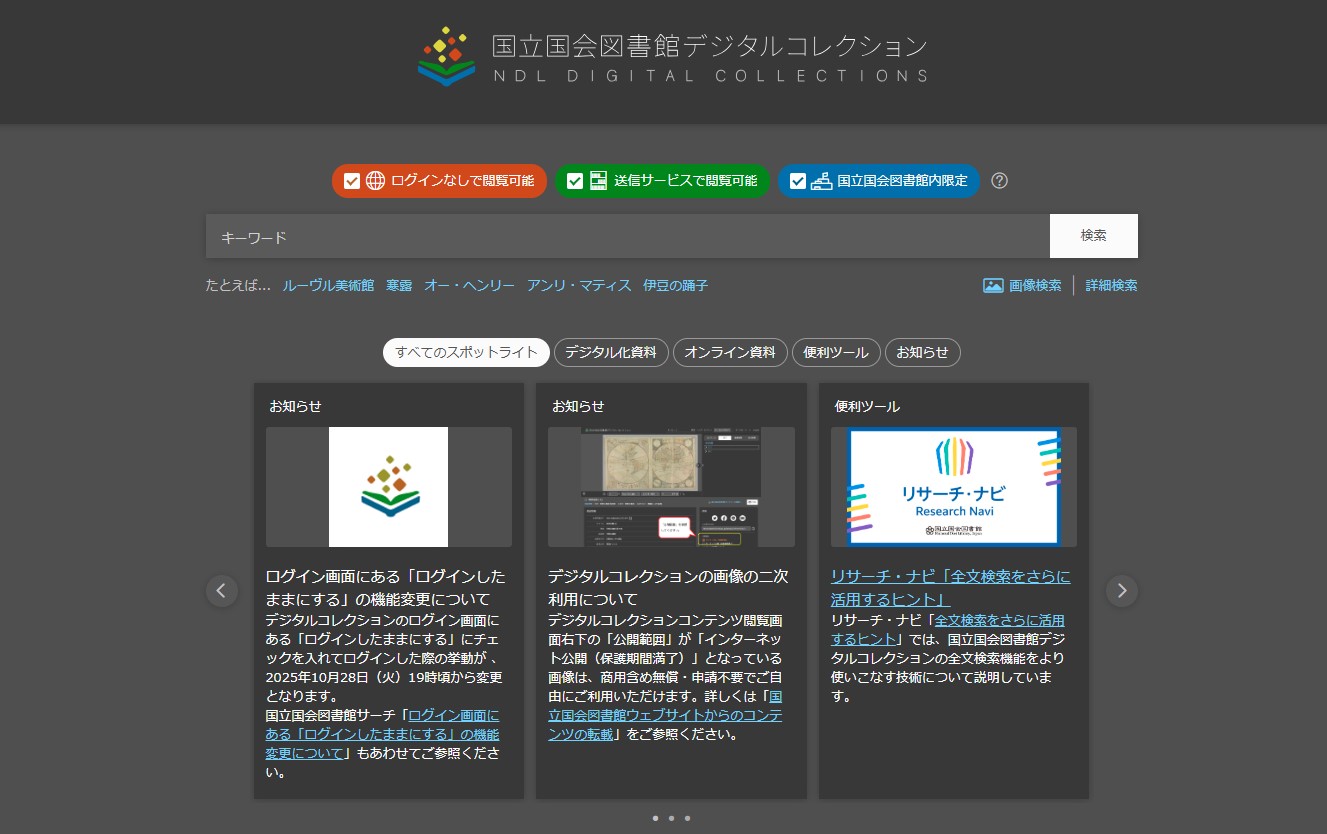This screenshot has width=1327, height=834.
Task: Click the キーワード search input field
Action: pyautogui.click(x=627, y=236)
